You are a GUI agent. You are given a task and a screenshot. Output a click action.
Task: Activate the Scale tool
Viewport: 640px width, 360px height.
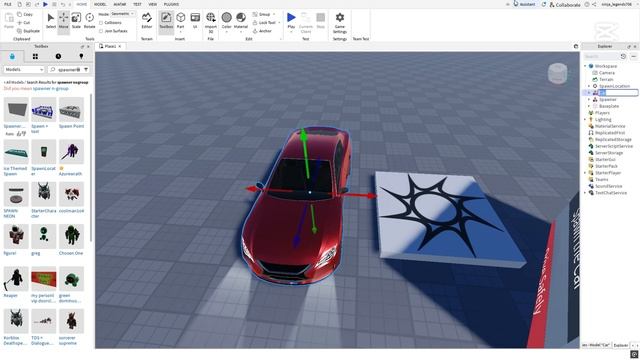76,20
